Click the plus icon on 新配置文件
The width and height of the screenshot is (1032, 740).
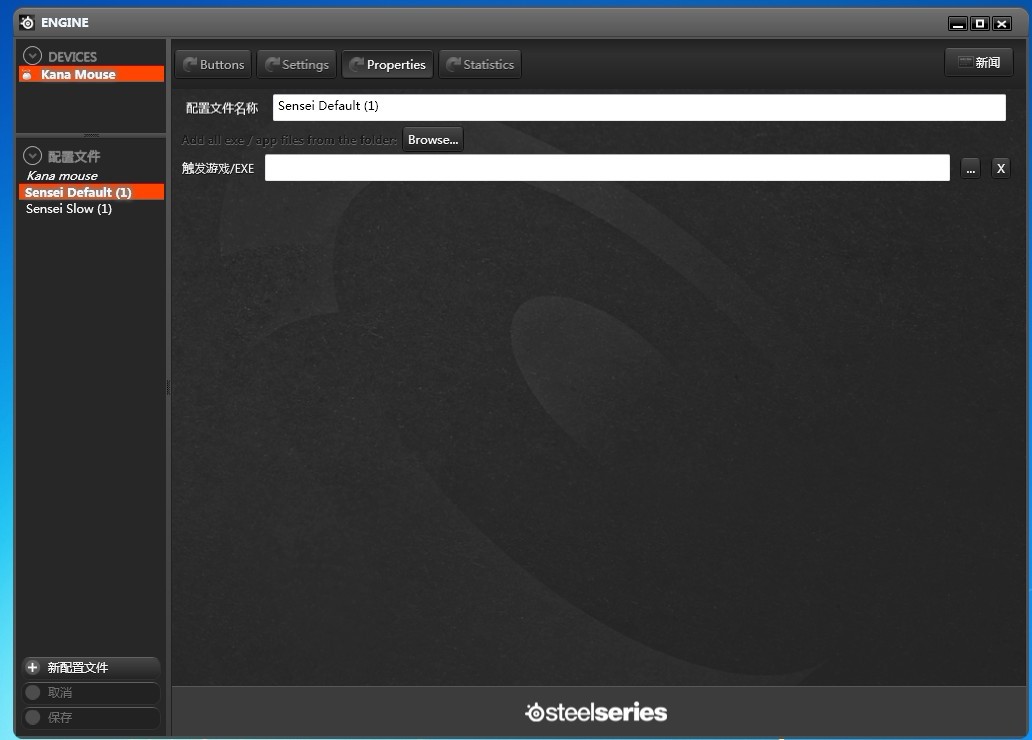32,668
